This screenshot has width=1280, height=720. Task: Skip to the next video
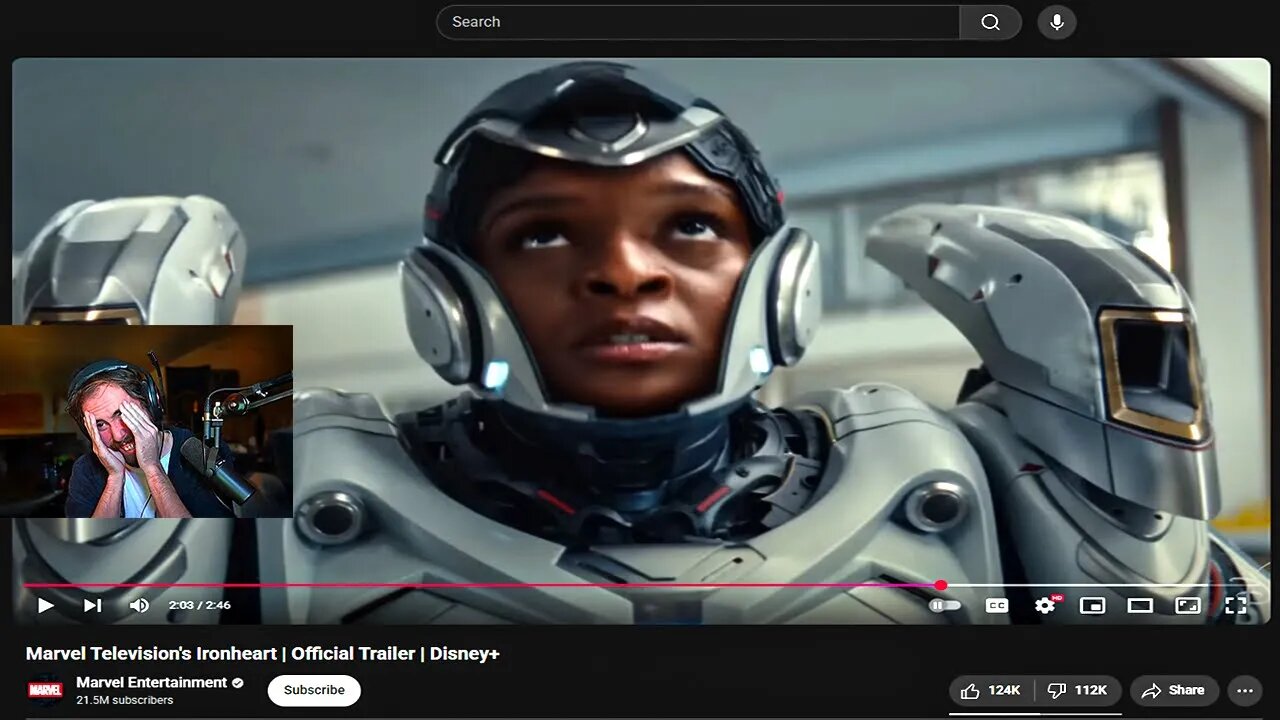click(92, 605)
